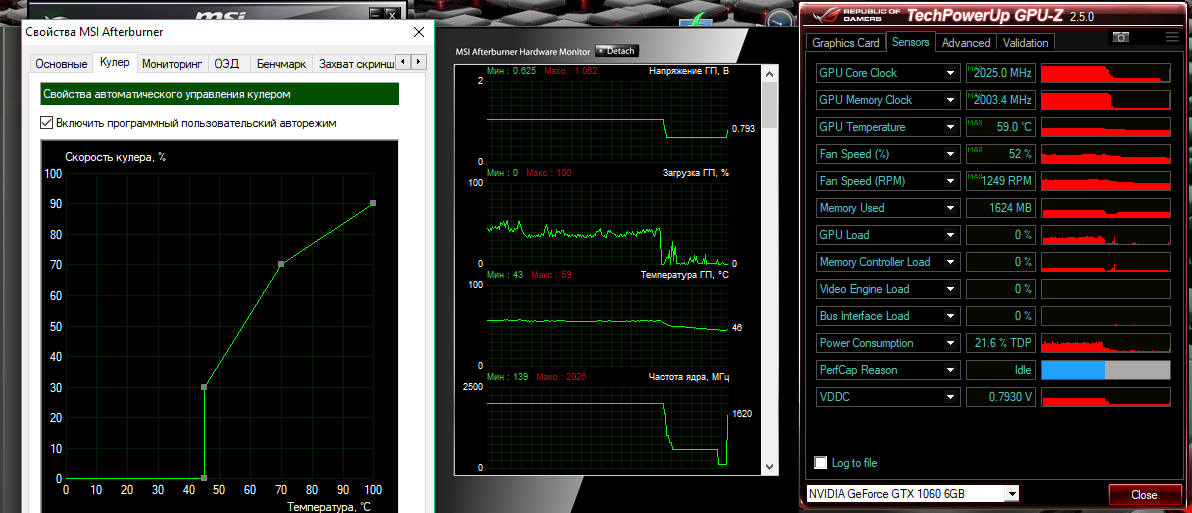Screen dimensions: 1192x513
Task: Click the hardware monitor scroll up arrow
Action: [769, 74]
